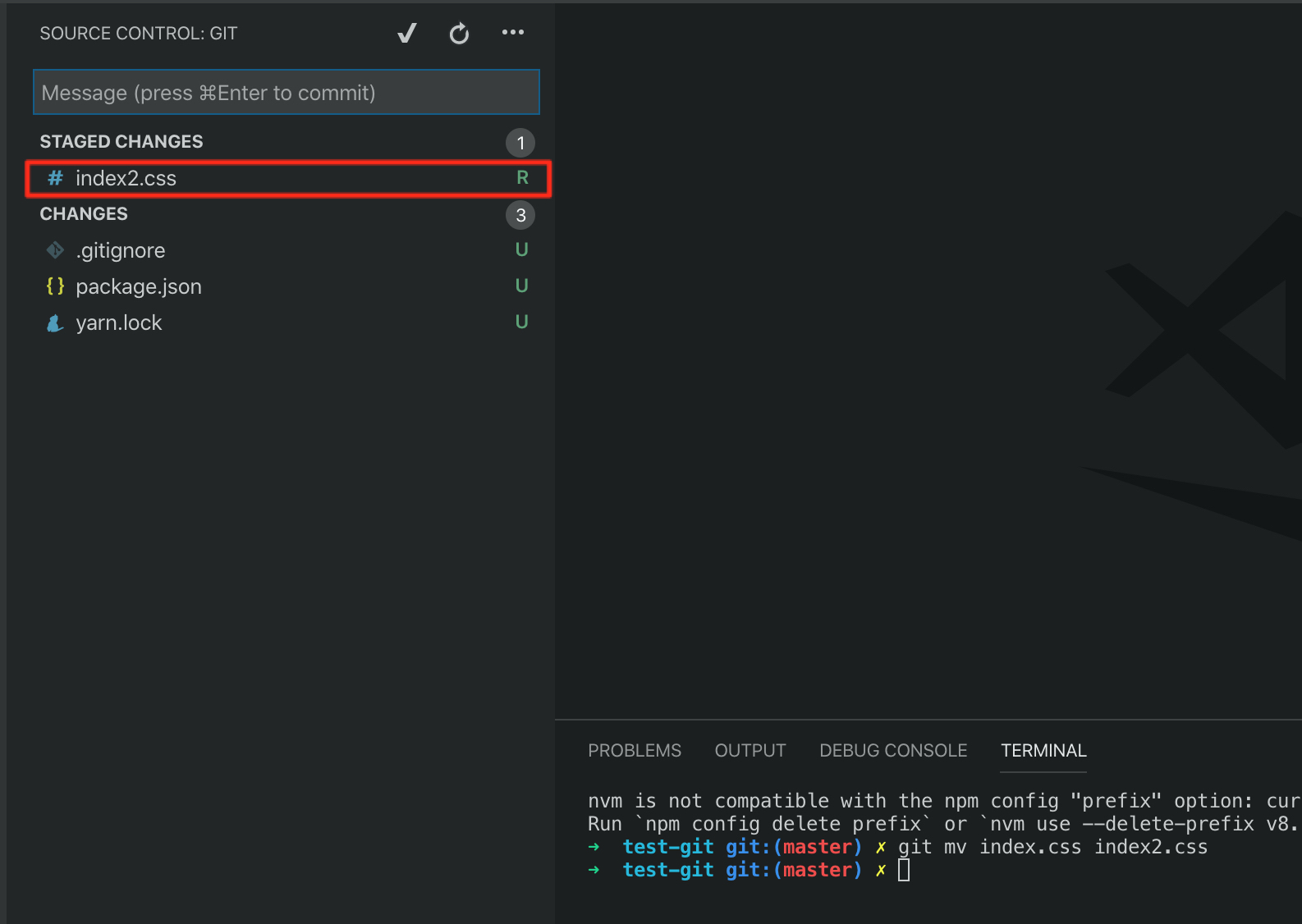This screenshot has width=1302, height=924.
Task: Click the staged changes count badge 1
Action: coord(520,143)
